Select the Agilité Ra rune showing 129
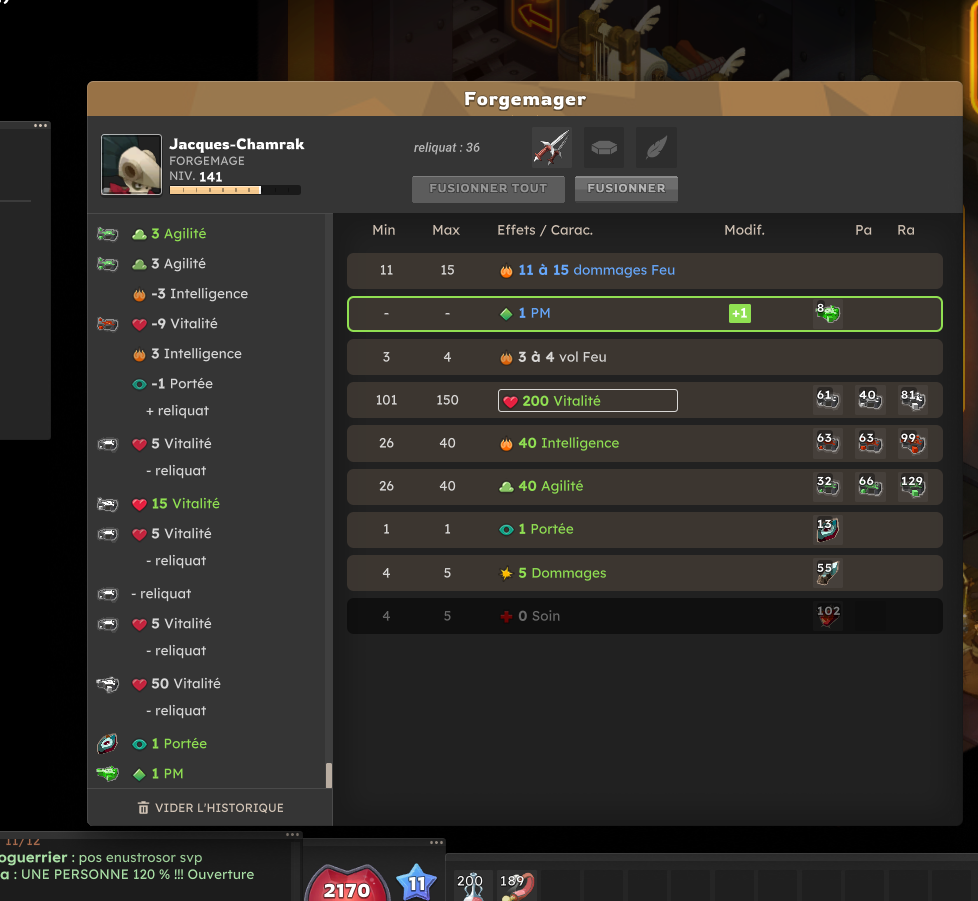 [912, 486]
